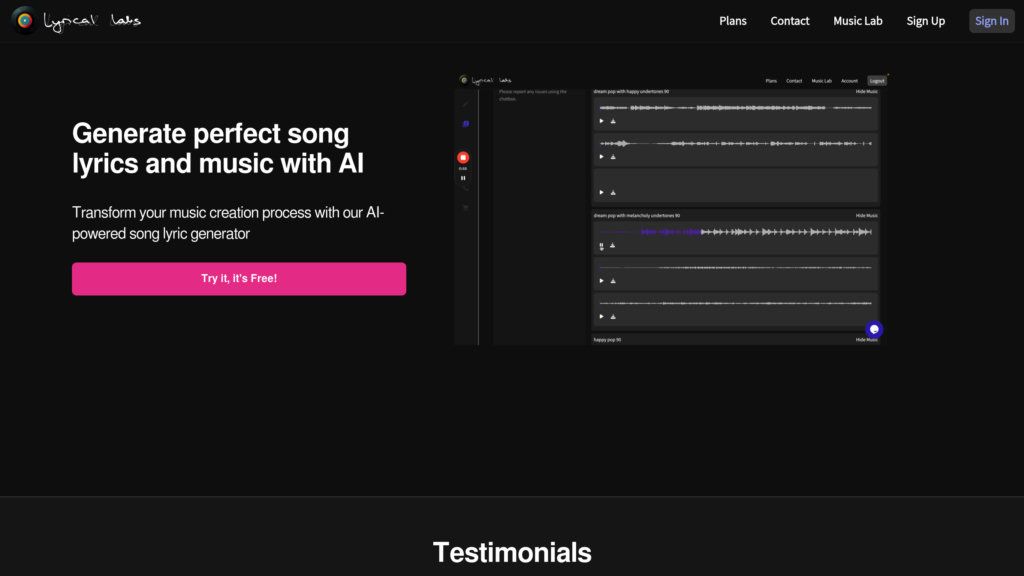
Task: Play the melancholy undertones track
Action: 601,246
